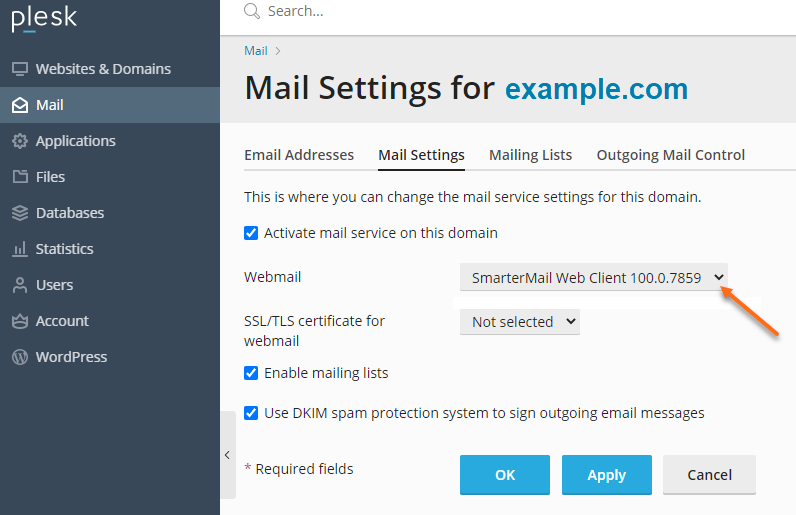This screenshot has height=515, width=796.
Task: Click the WordPress logo icon
Action: (x=20, y=357)
